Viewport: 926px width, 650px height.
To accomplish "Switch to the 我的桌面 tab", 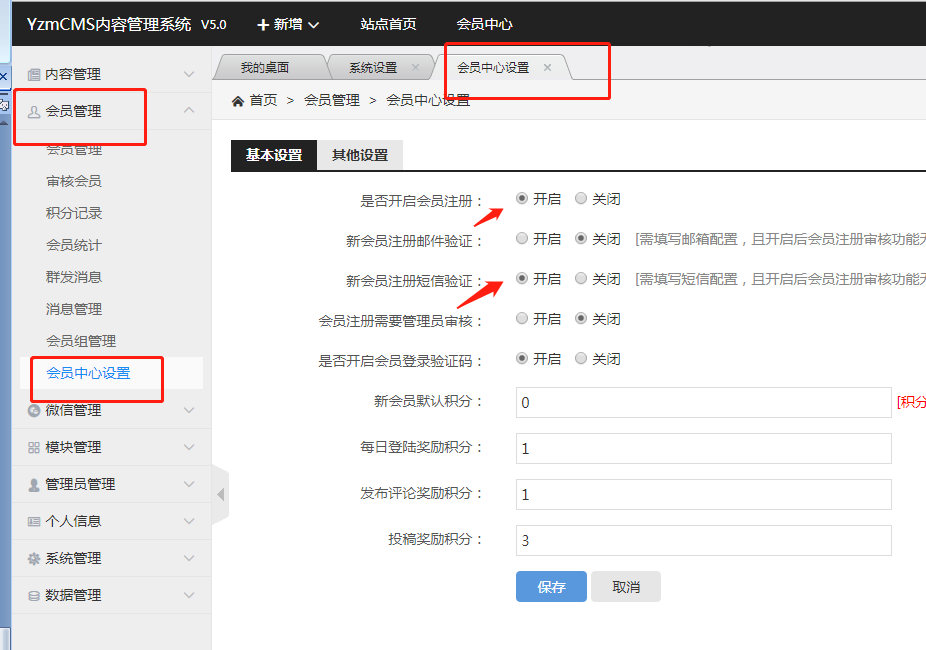I will coord(265,68).
